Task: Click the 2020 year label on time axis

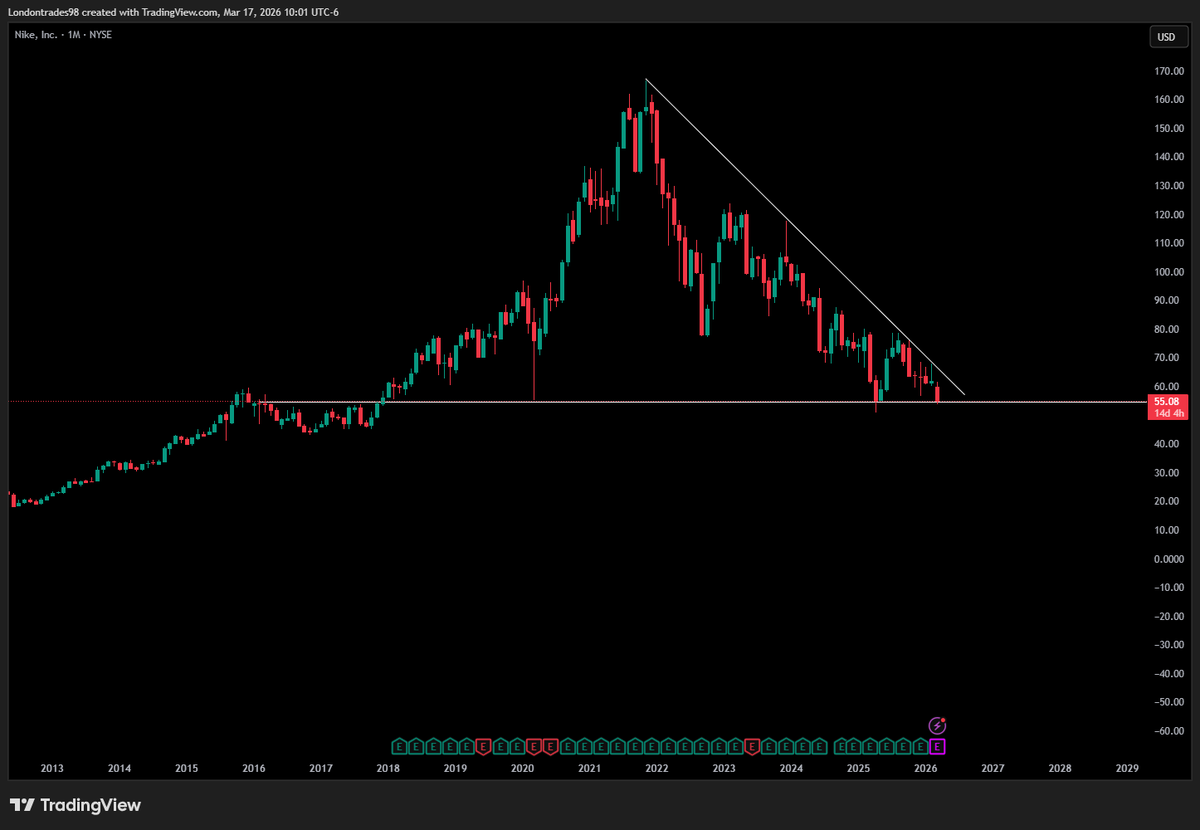Action: 522,769
